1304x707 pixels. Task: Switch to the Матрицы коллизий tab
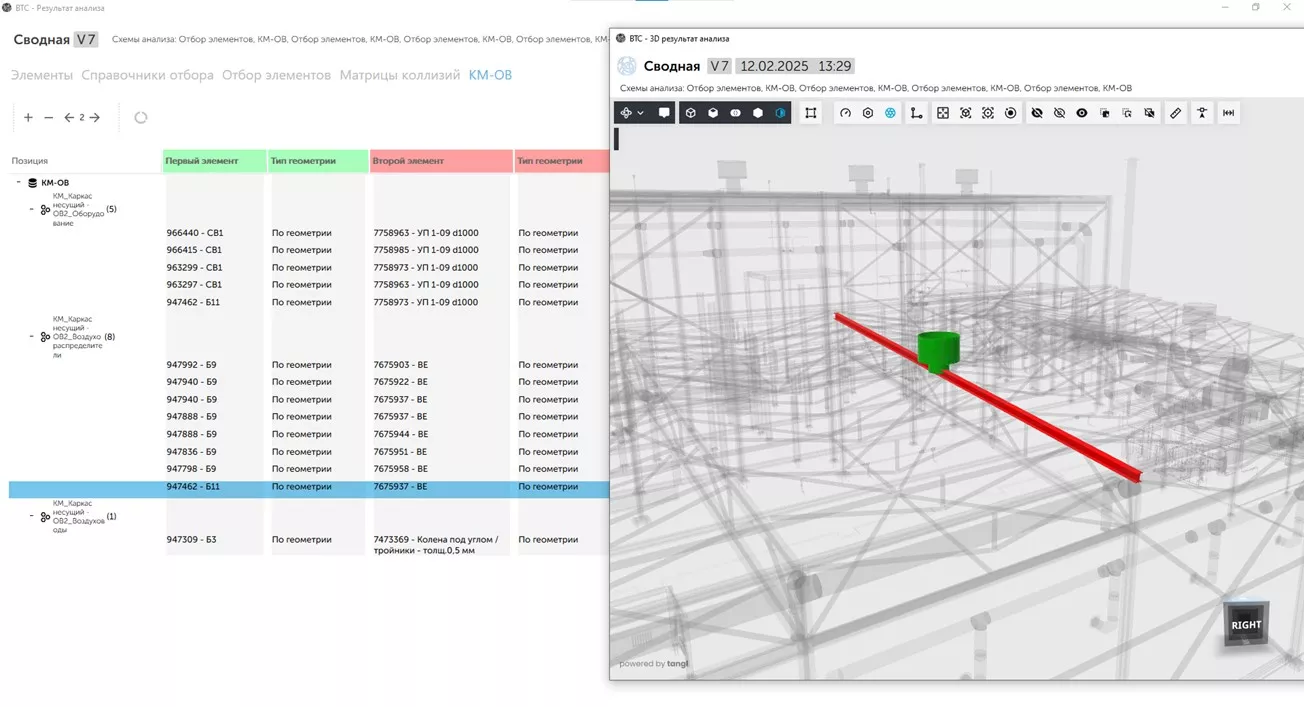[x=399, y=75]
